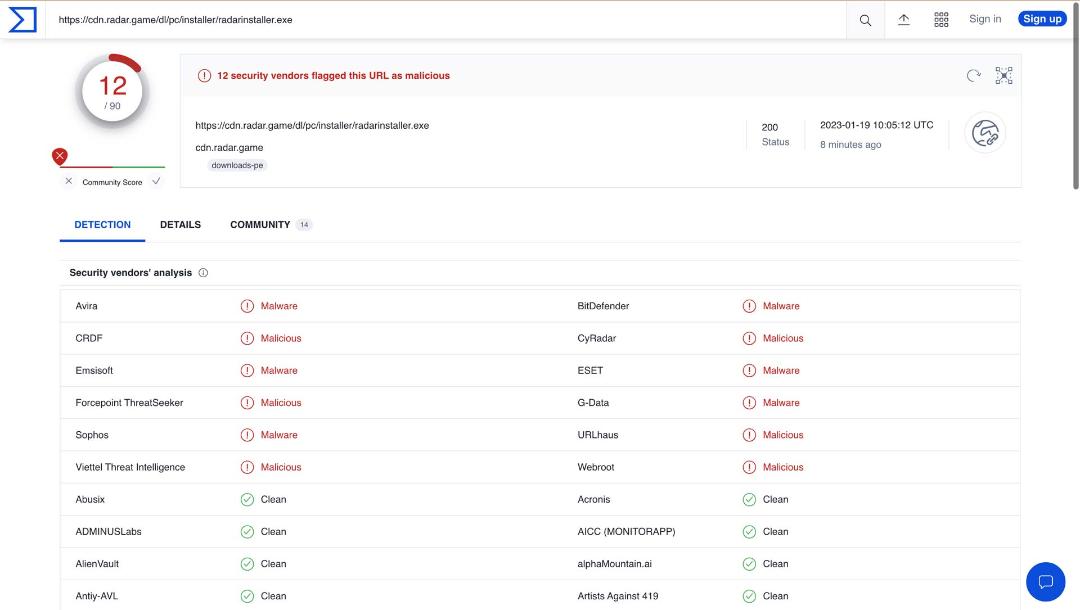
Task: Click ESET malware alert icon
Action: coord(749,370)
